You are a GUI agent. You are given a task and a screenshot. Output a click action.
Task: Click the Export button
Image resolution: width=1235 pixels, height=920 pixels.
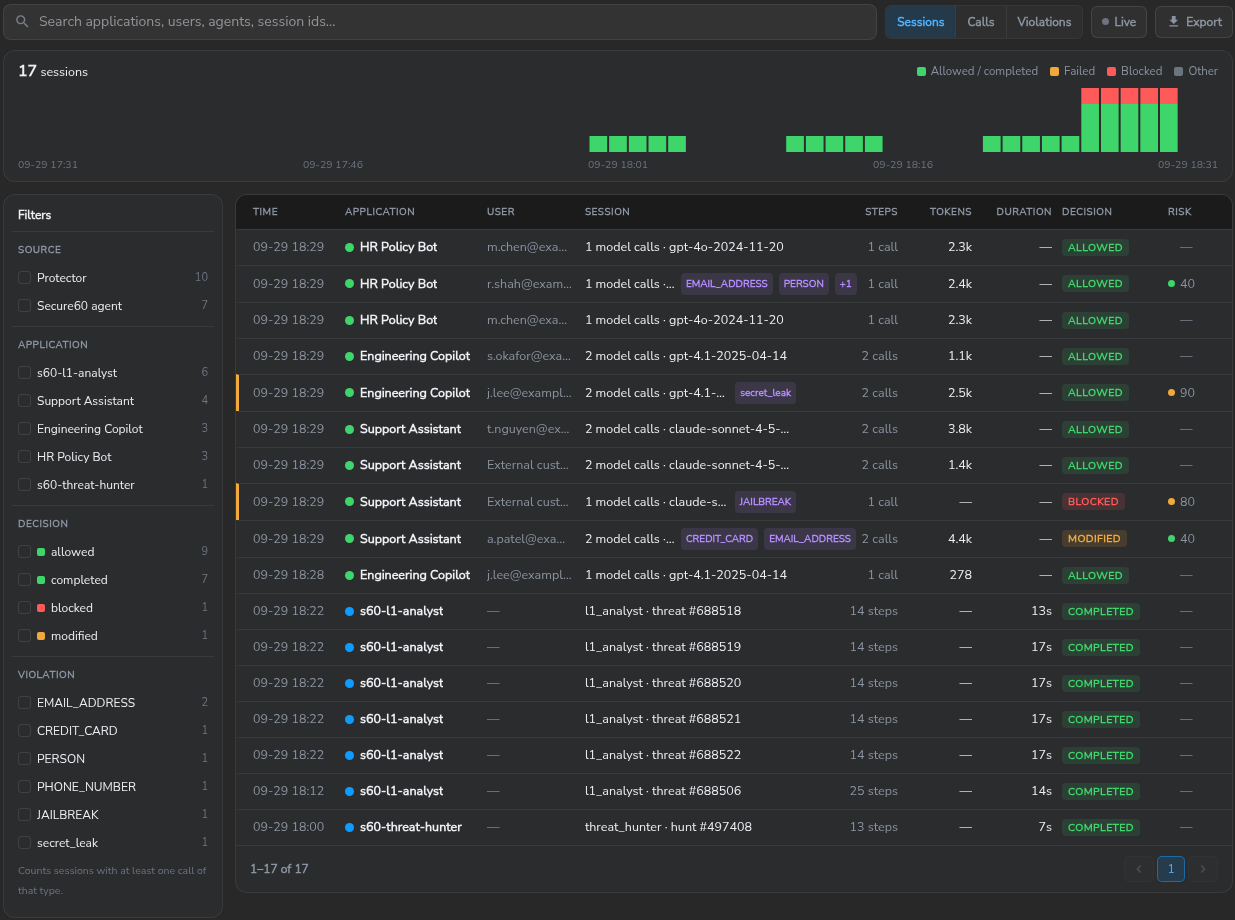tap(1194, 21)
